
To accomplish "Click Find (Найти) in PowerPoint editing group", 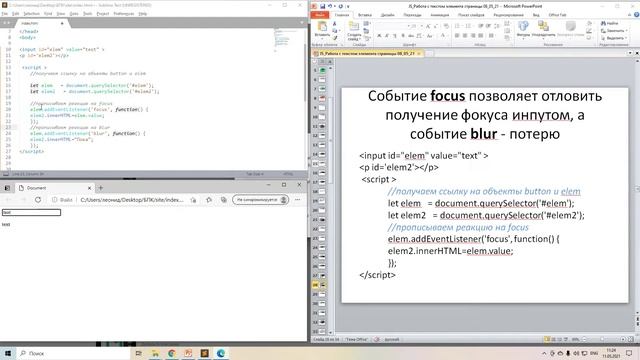I will [610, 23].
